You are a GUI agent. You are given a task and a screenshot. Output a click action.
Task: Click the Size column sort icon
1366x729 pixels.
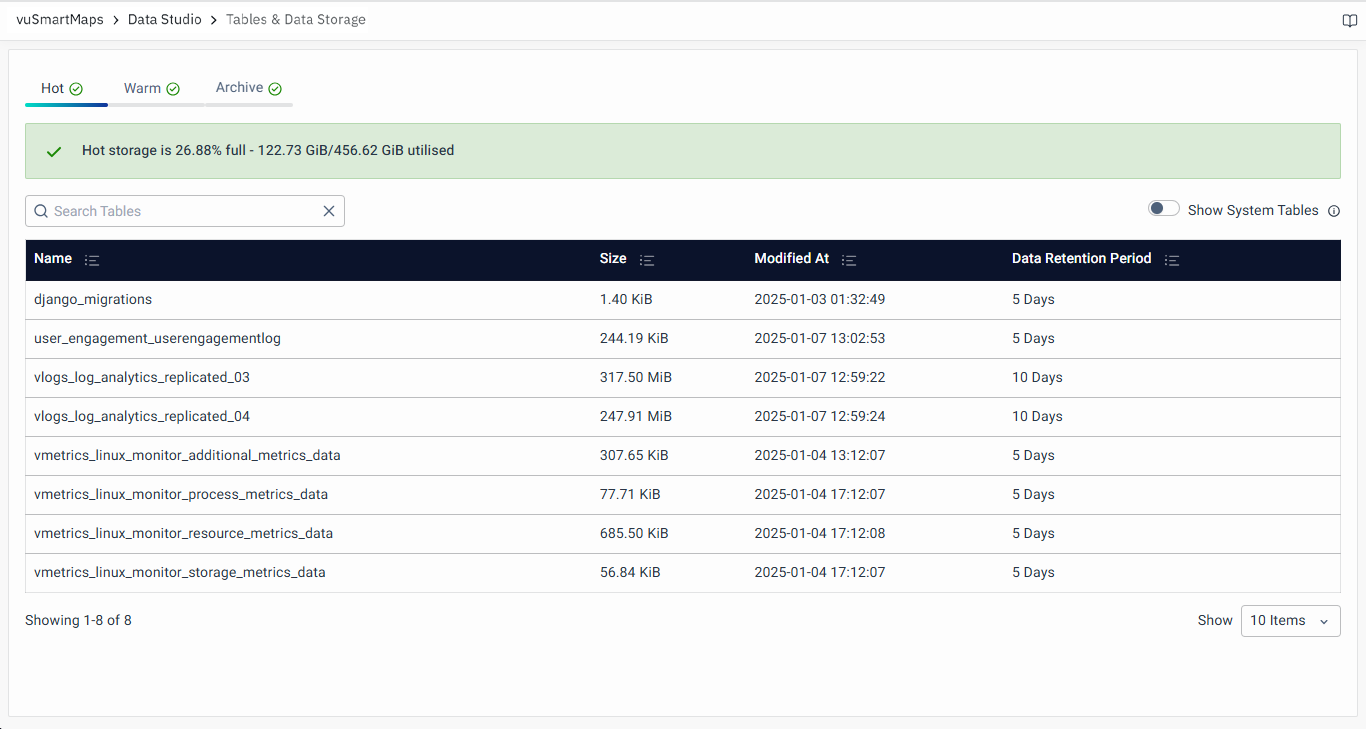(x=647, y=260)
